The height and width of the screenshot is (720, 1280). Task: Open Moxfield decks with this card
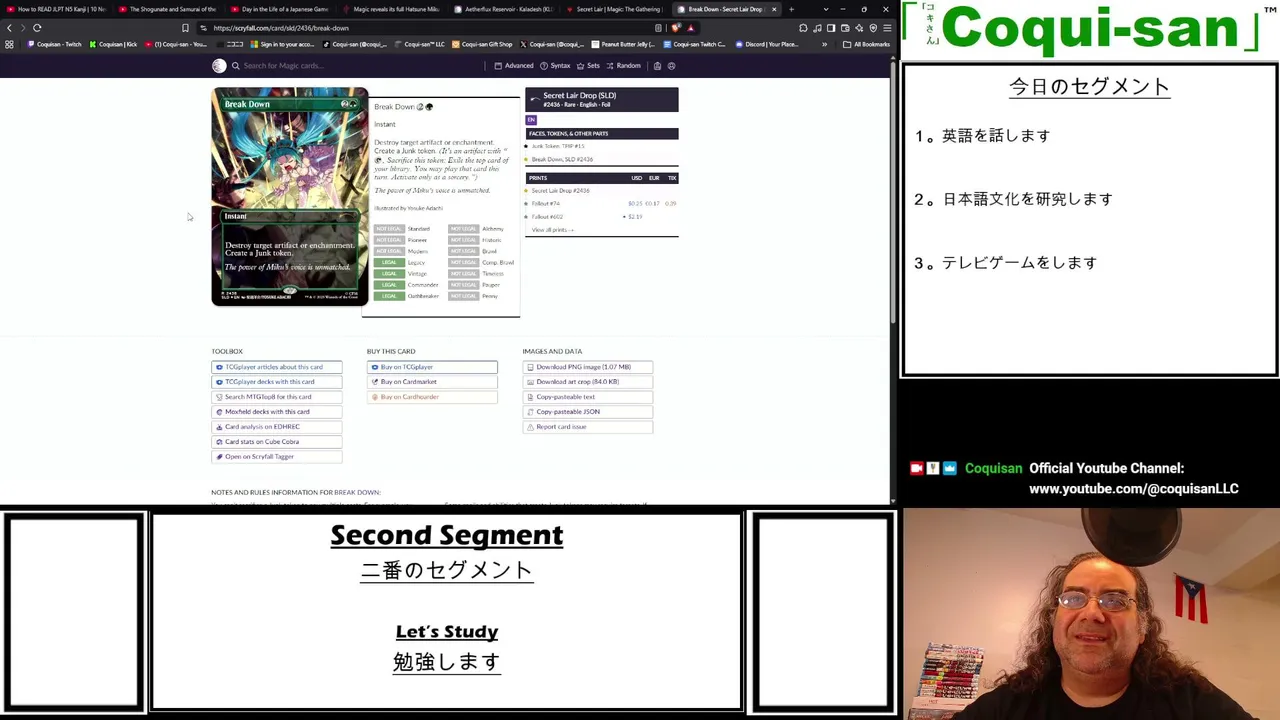pyautogui.click(x=276, y=412)
